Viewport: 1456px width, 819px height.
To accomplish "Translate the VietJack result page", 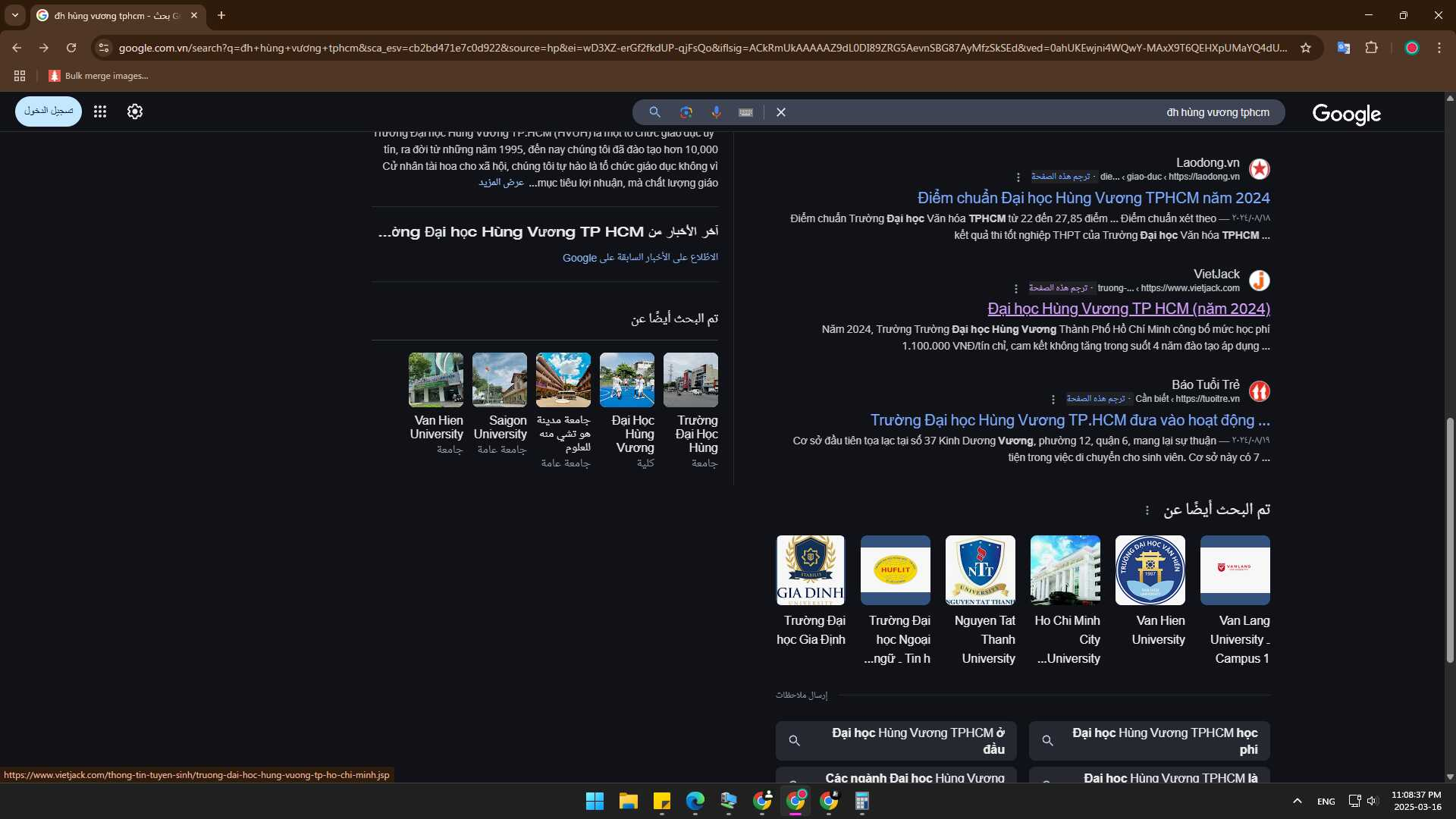I will pyautogui.click(x=1058, y=288).
